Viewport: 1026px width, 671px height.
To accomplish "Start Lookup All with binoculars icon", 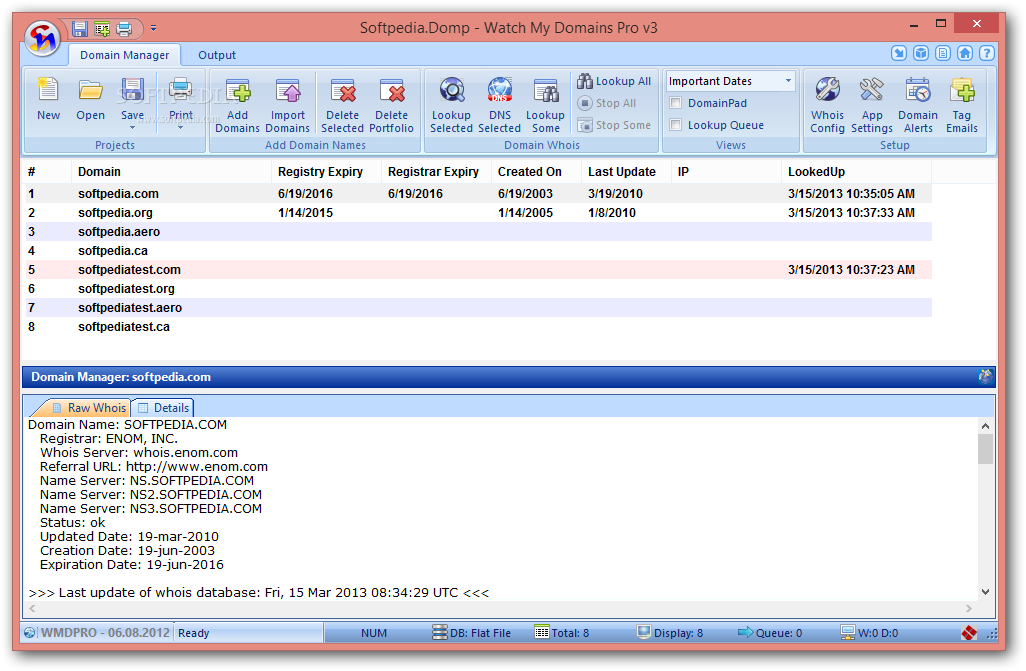I will [614, 81].
